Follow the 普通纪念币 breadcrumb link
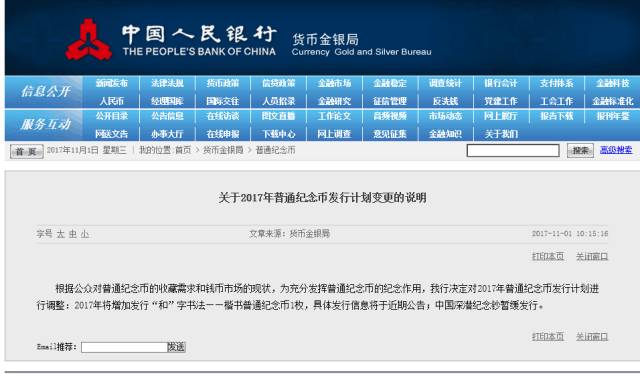The height and width of the screenshot is (374, 640). [x=276, y=150]
